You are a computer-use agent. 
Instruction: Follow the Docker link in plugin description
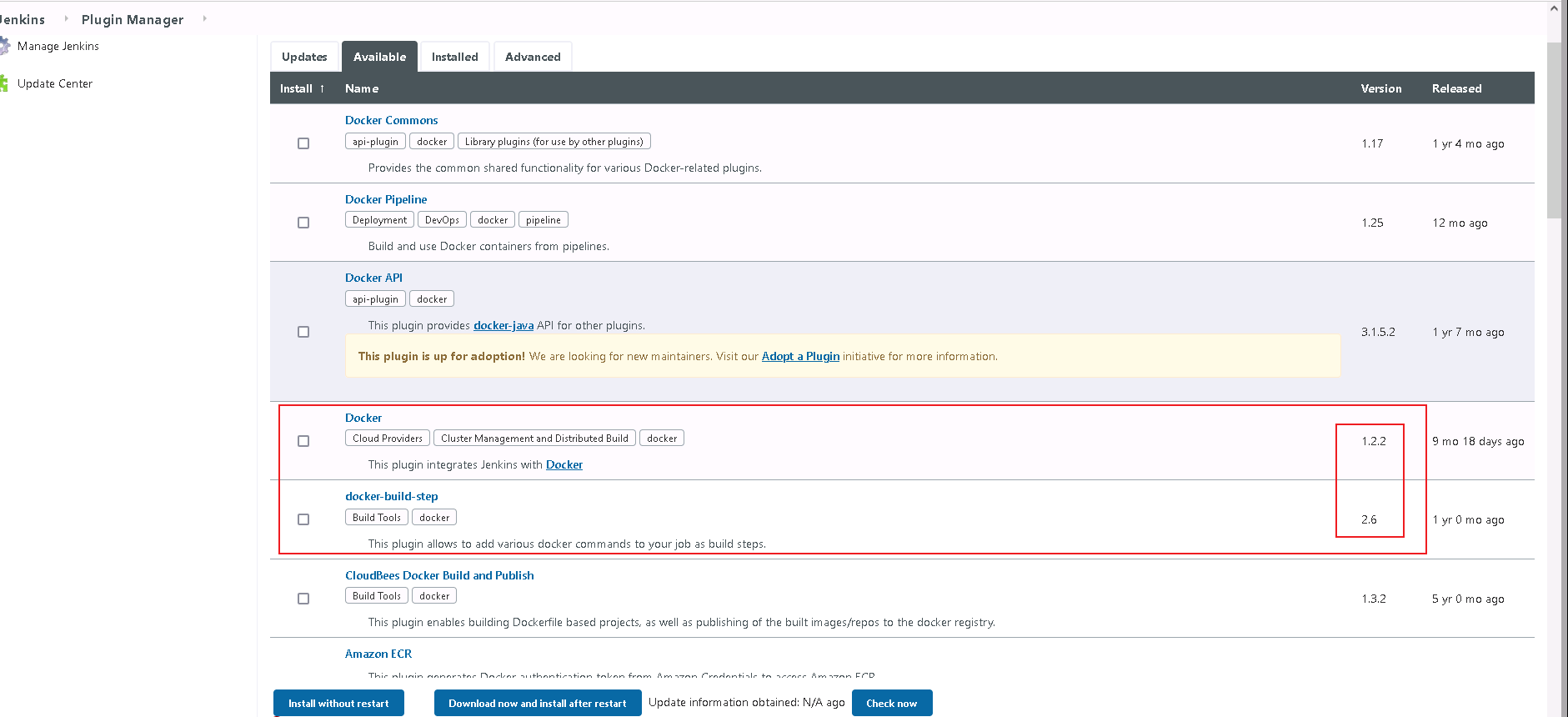click(564, 464)
